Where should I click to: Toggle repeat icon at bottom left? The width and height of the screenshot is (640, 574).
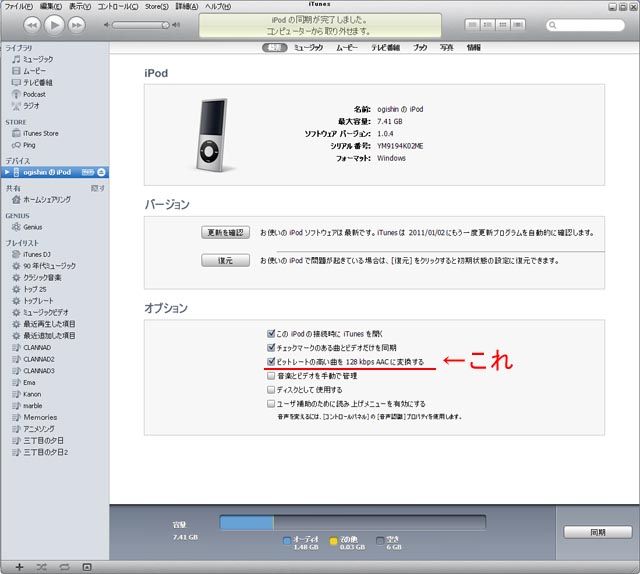[x=64, y=567]
